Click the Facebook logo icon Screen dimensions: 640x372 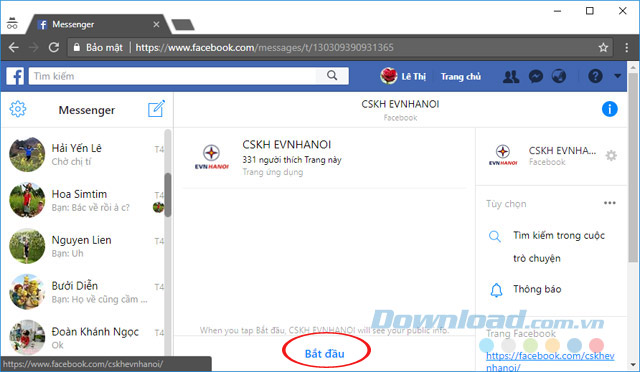[x=15, y=76]
